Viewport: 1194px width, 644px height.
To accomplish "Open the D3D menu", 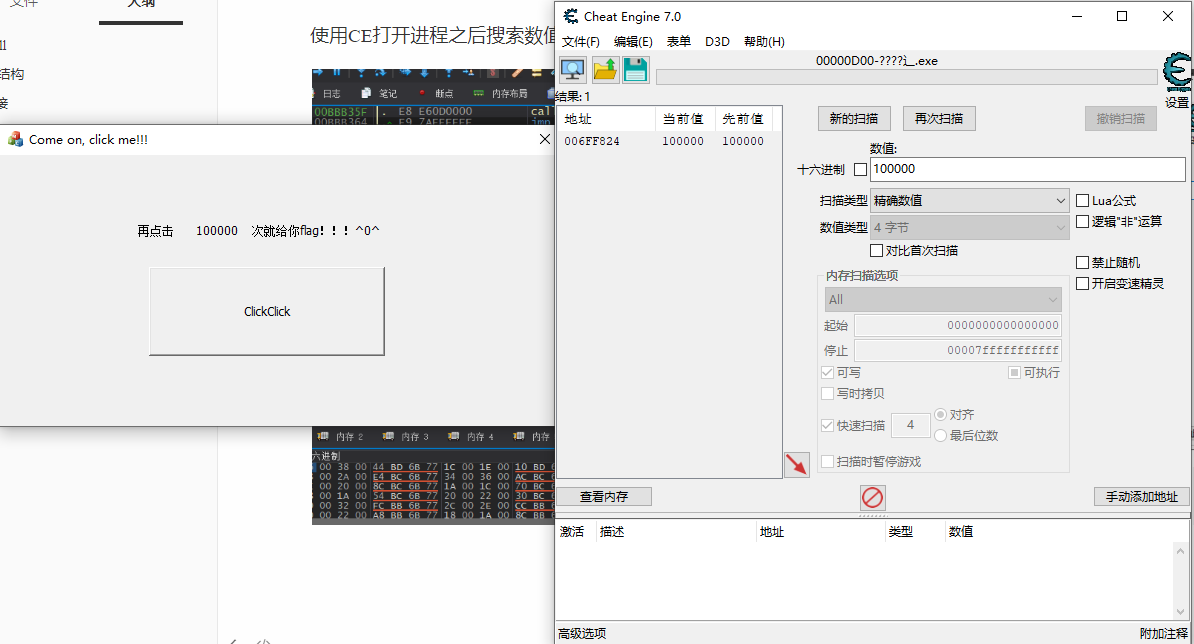I will 717,42.
